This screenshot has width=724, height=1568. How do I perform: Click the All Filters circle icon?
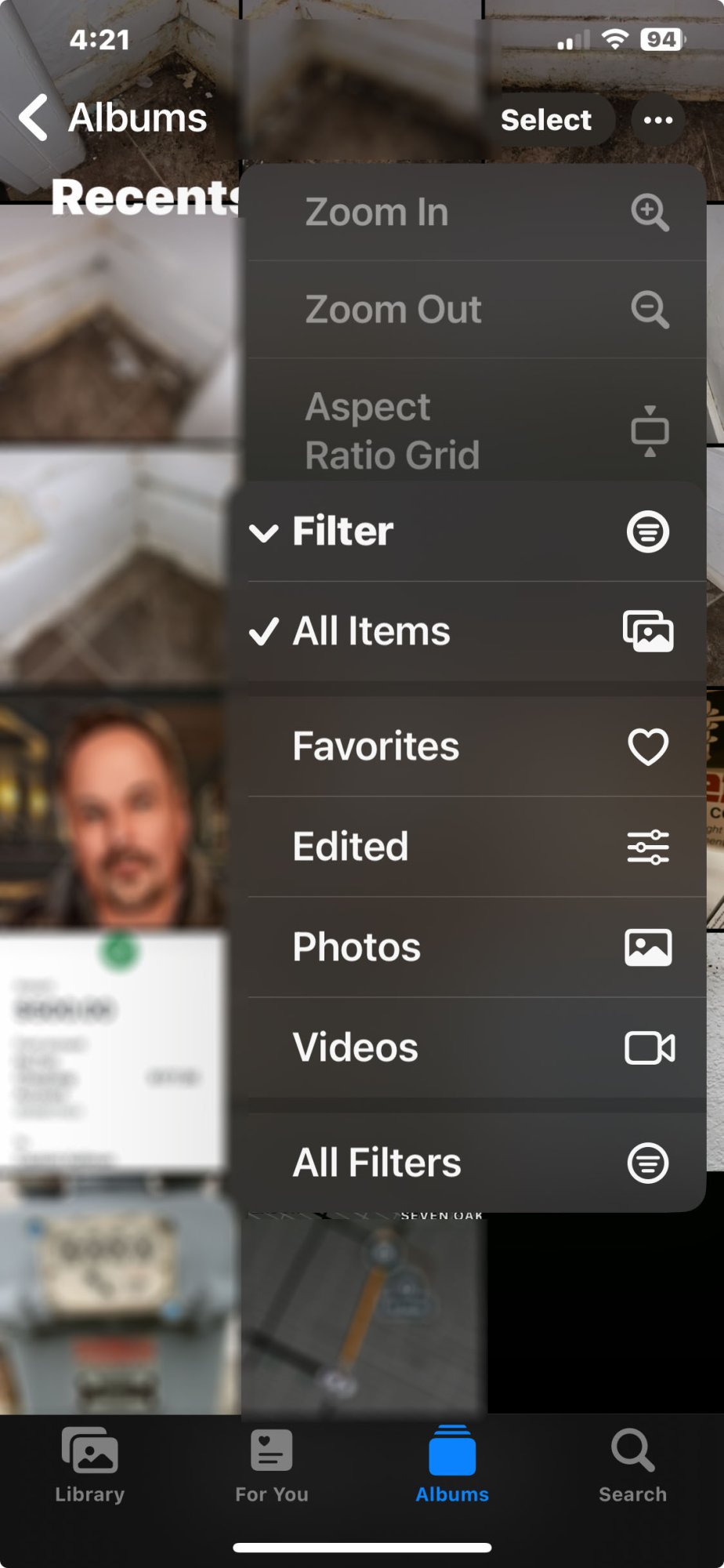coord(648,1163)
